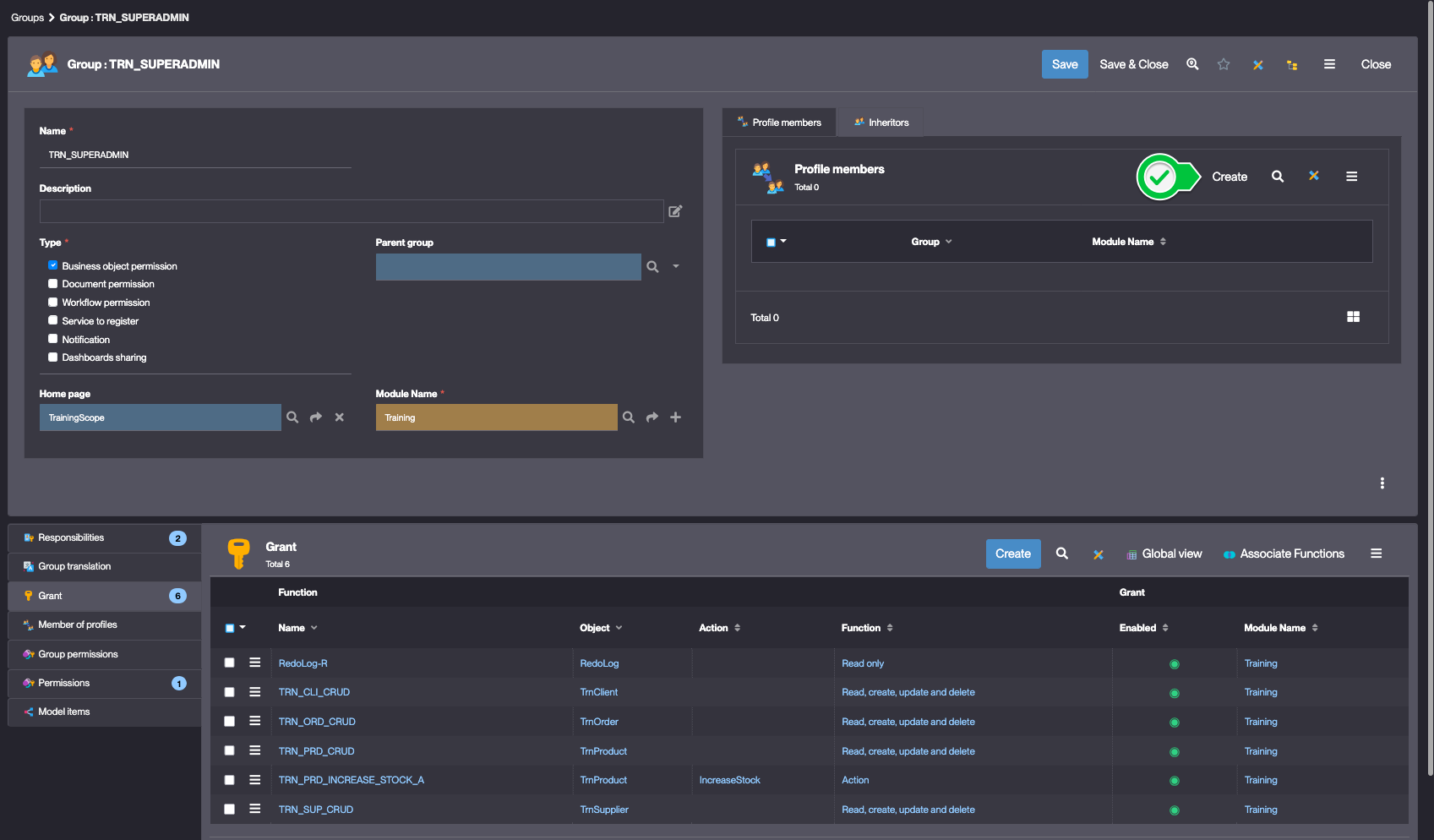Screen dimensions: 1434x840
Task: Toggle the Enabled indicator for RedoLog-R
Action: coord(1175,664)
